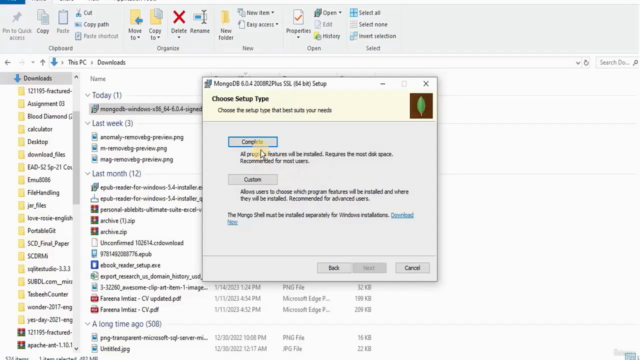Expand the address bar history dropdown
Image resolution: width=640 pixels, height=360 pixels.
point(578,63)
